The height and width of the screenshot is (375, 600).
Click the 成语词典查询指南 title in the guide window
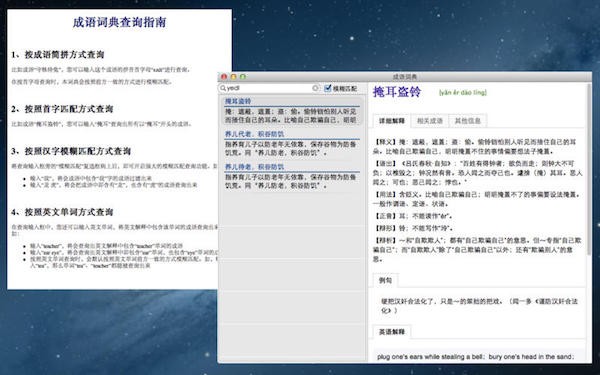click(x=119, y=23)
